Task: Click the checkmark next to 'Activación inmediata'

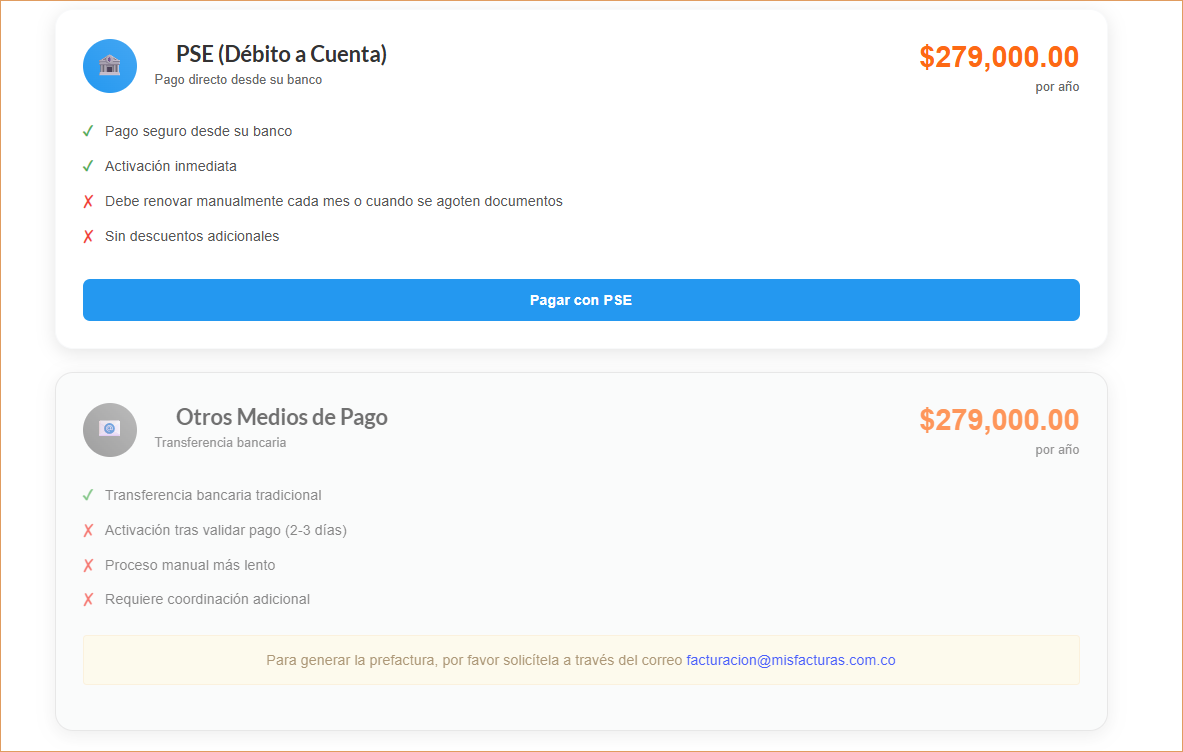Action: coord(88,166)
